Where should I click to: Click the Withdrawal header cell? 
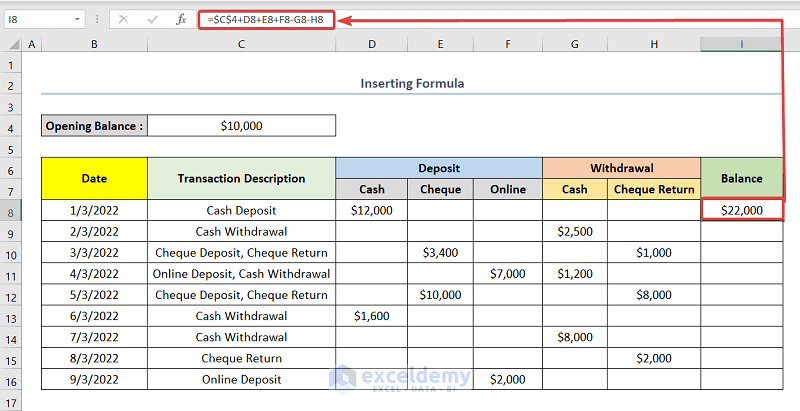click(x=621, y=168)
